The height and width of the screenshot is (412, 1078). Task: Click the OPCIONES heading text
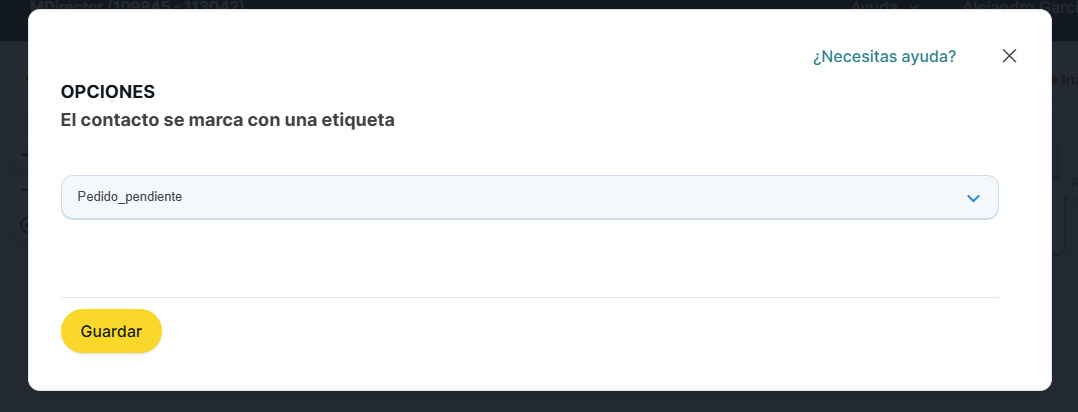pyautogui.click(x=108, y=92)
